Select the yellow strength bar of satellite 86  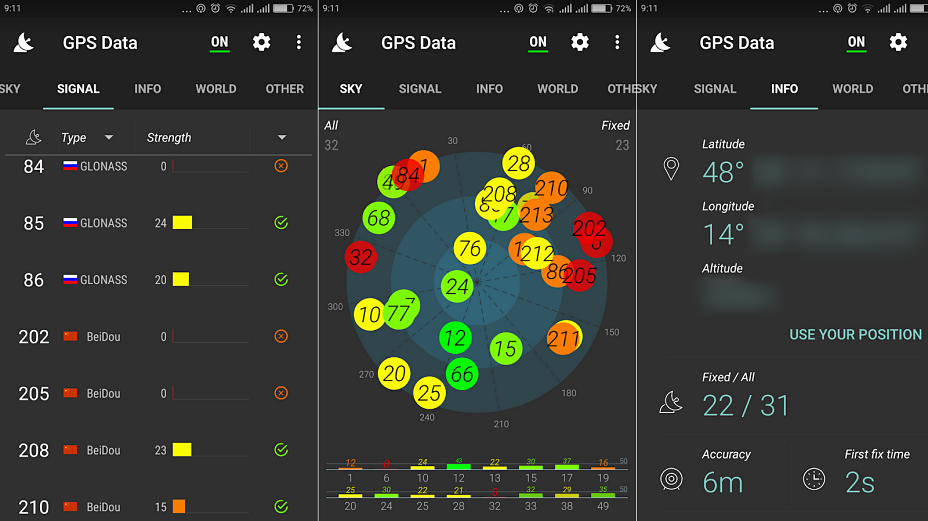pyautogui.click(x=181, y=279)
